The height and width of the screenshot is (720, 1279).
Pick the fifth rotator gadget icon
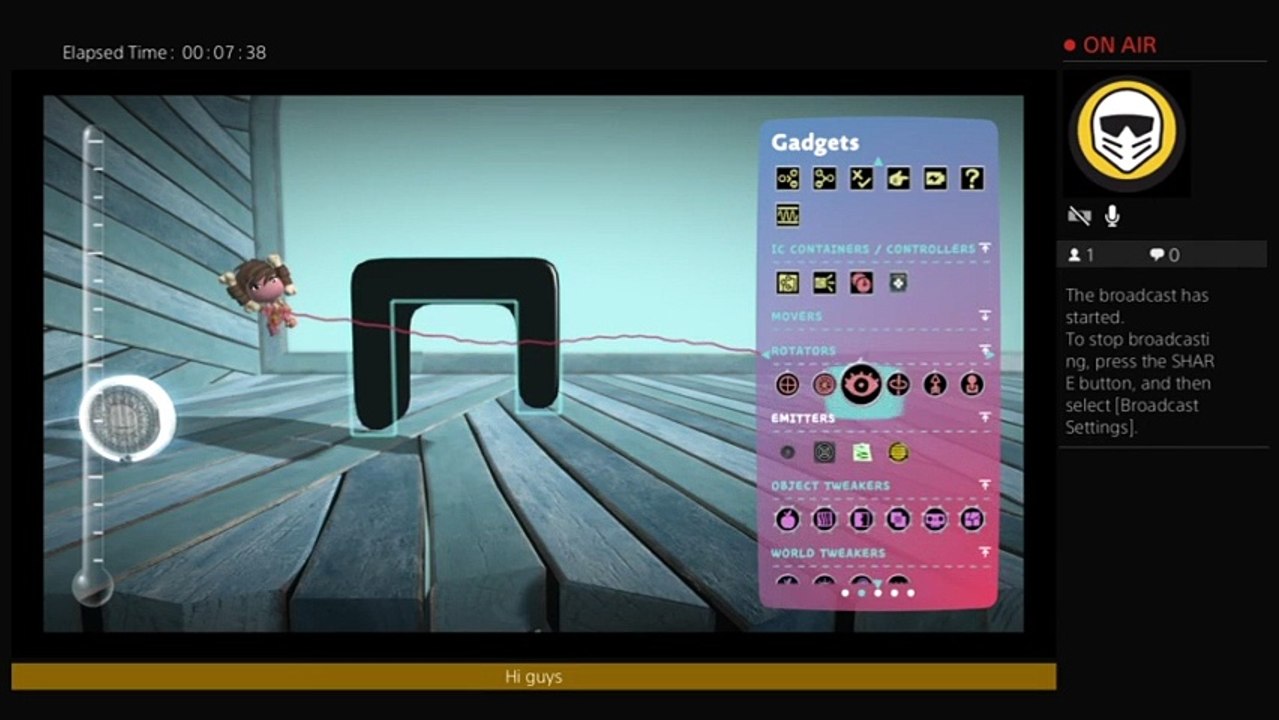coord(935,384)
